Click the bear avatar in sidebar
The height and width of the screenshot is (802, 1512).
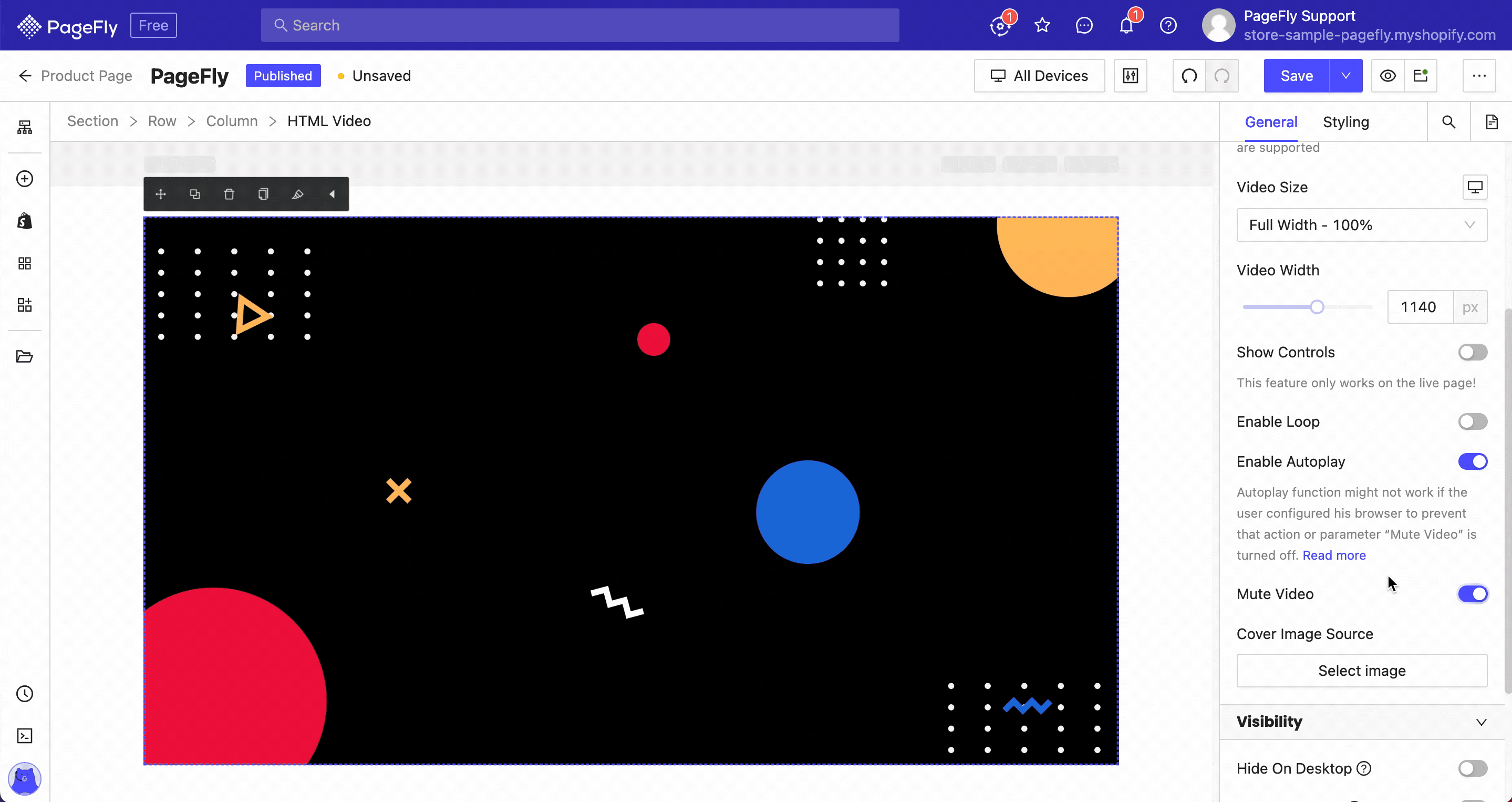coord(25,778)
